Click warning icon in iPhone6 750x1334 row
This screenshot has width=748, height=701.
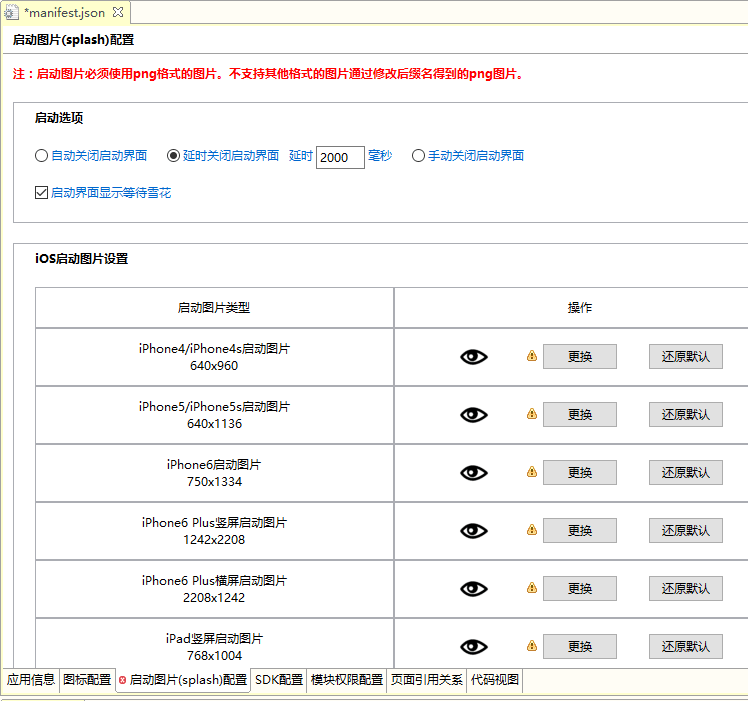coord(532,473)
